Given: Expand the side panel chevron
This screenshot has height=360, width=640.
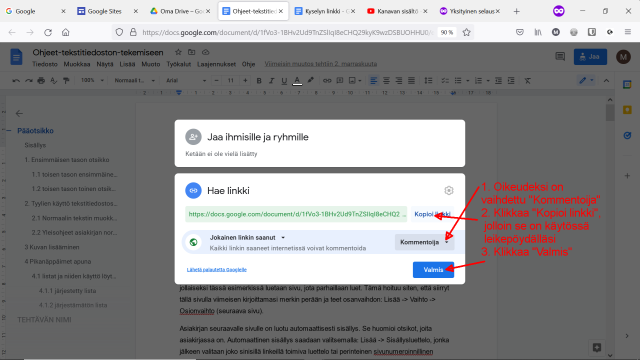Looking at the screenshot, I should (x=627, y=336).
